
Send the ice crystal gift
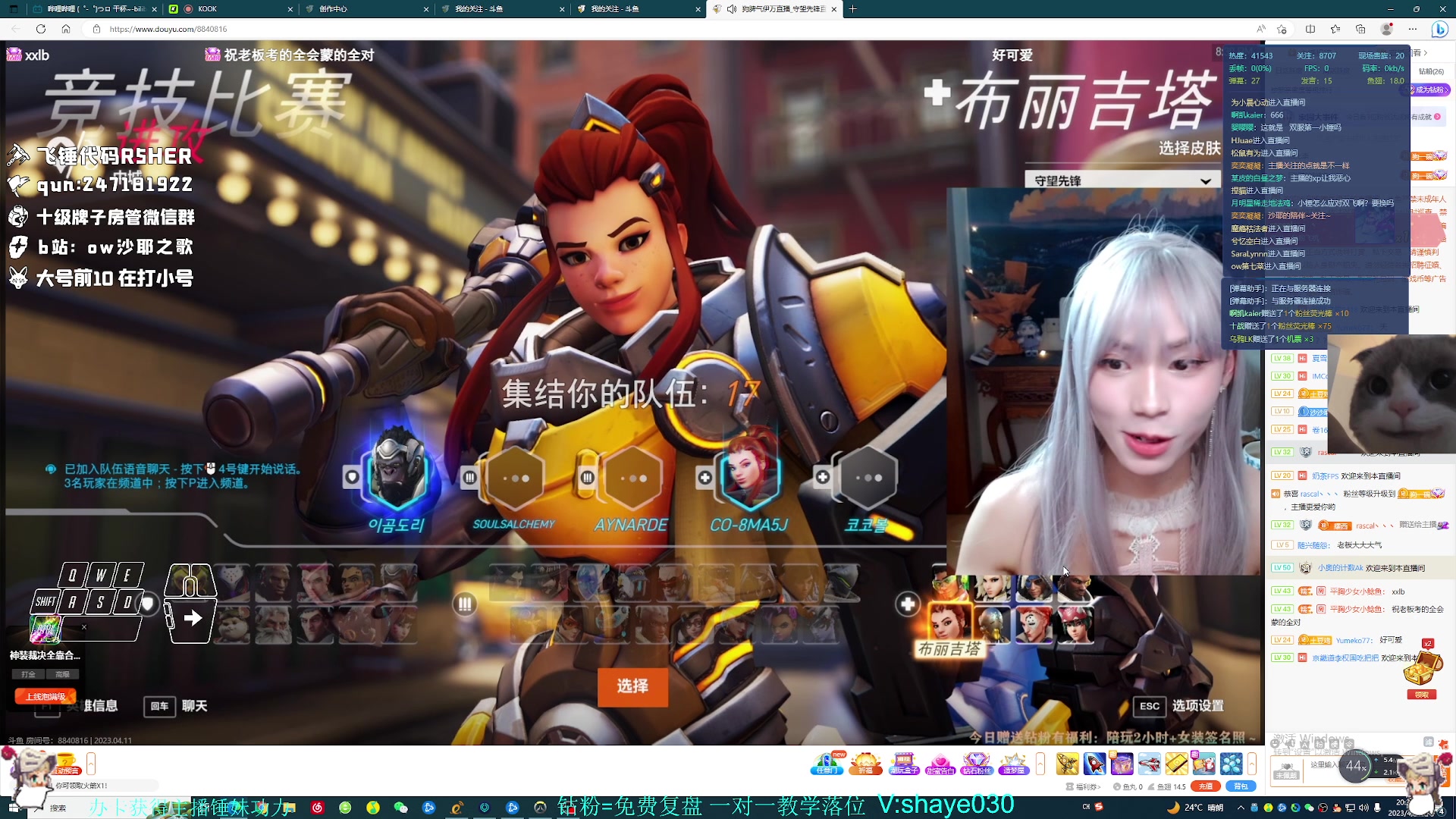[1231, 764]
